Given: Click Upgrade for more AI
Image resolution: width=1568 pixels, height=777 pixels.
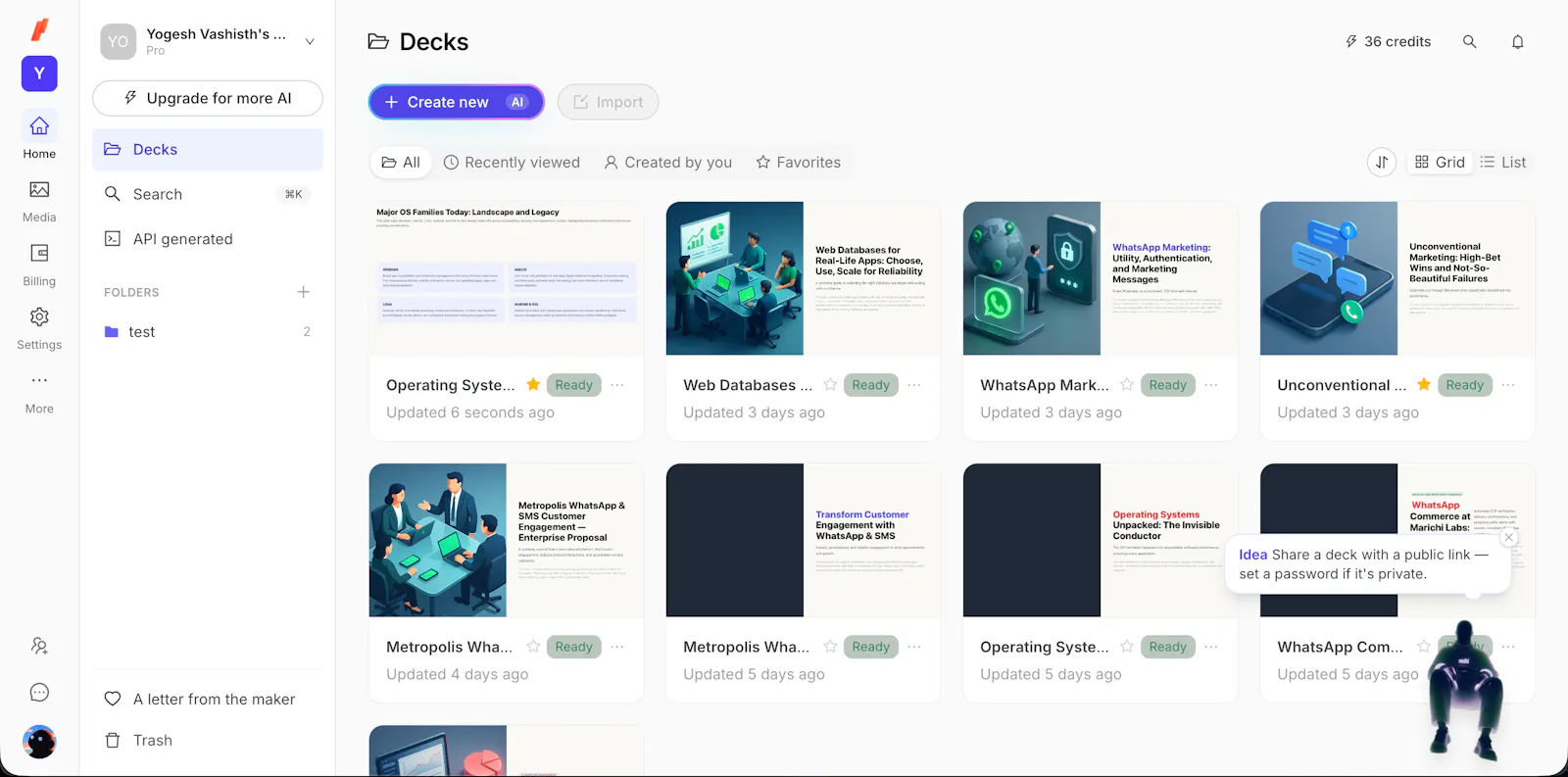Looking at the screenshot, I should click(208, 98).
